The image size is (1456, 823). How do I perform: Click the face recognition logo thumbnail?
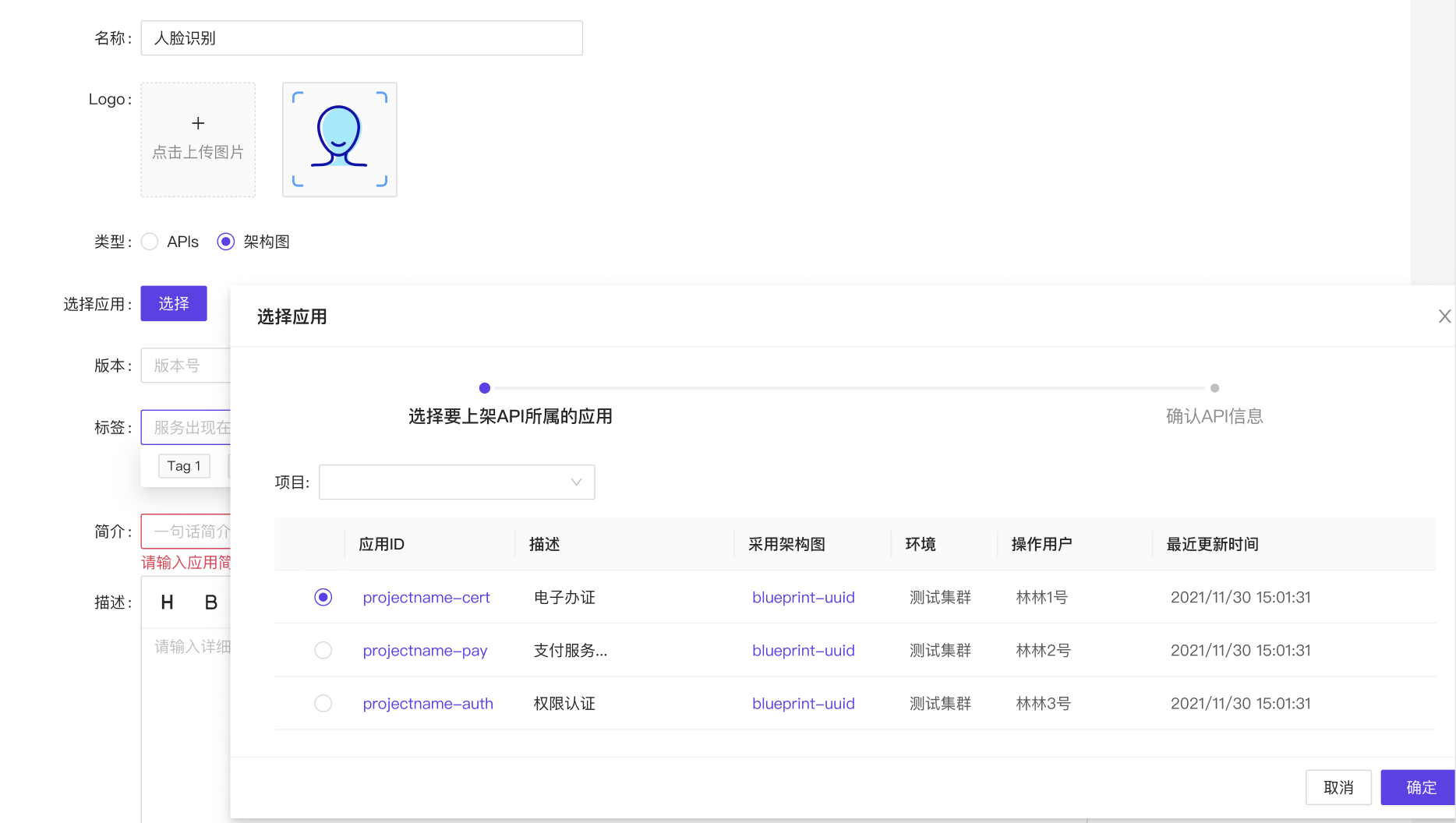click(339, 140)
